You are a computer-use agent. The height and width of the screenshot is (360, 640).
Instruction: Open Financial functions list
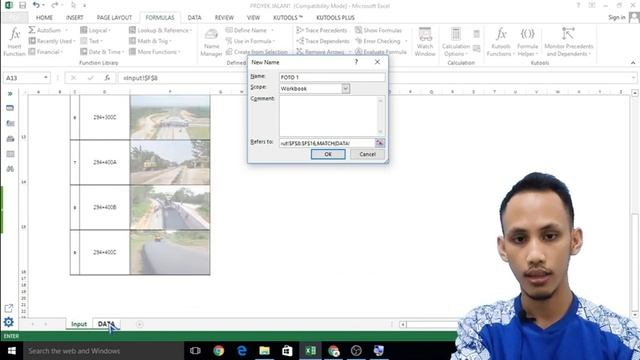[x=46, y=52]
